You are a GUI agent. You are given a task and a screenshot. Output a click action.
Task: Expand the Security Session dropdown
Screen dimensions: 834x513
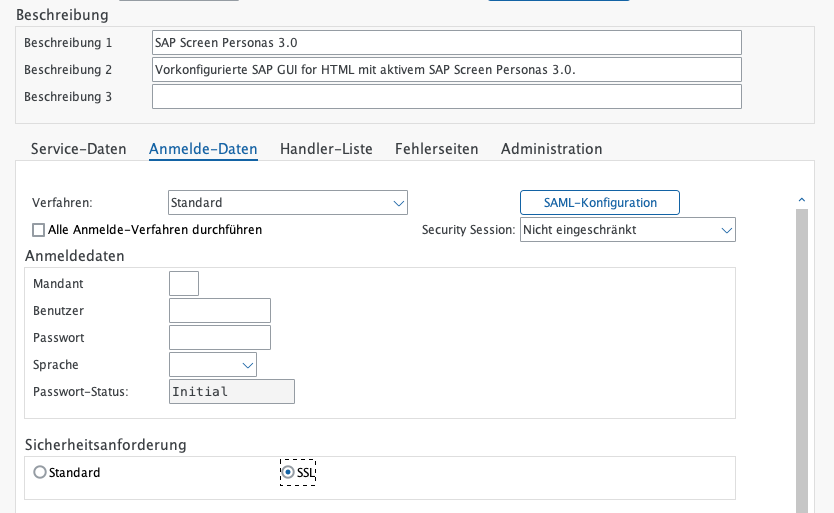(x=628, y=230)
